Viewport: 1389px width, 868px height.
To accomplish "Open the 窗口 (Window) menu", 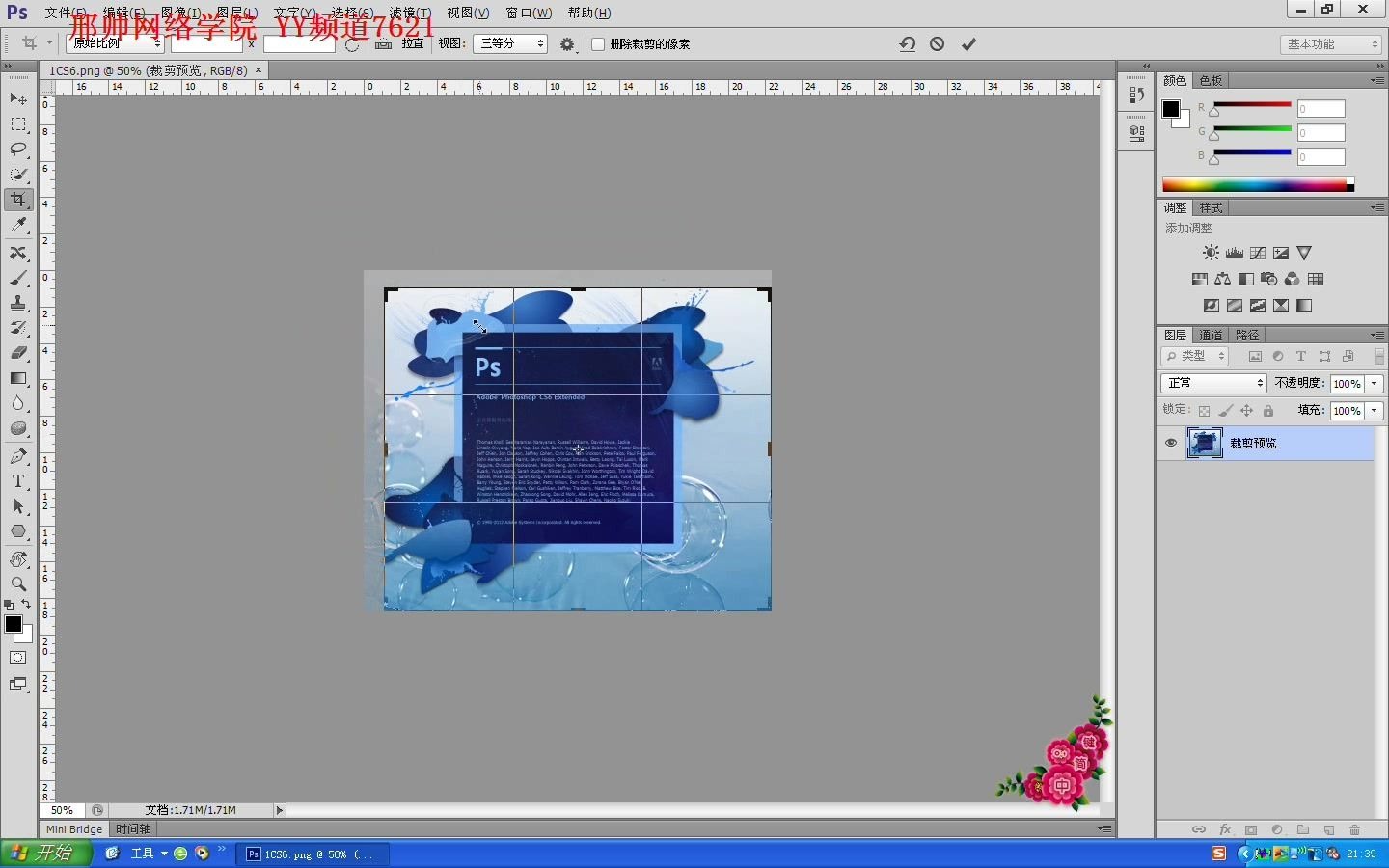I will 529,13.
